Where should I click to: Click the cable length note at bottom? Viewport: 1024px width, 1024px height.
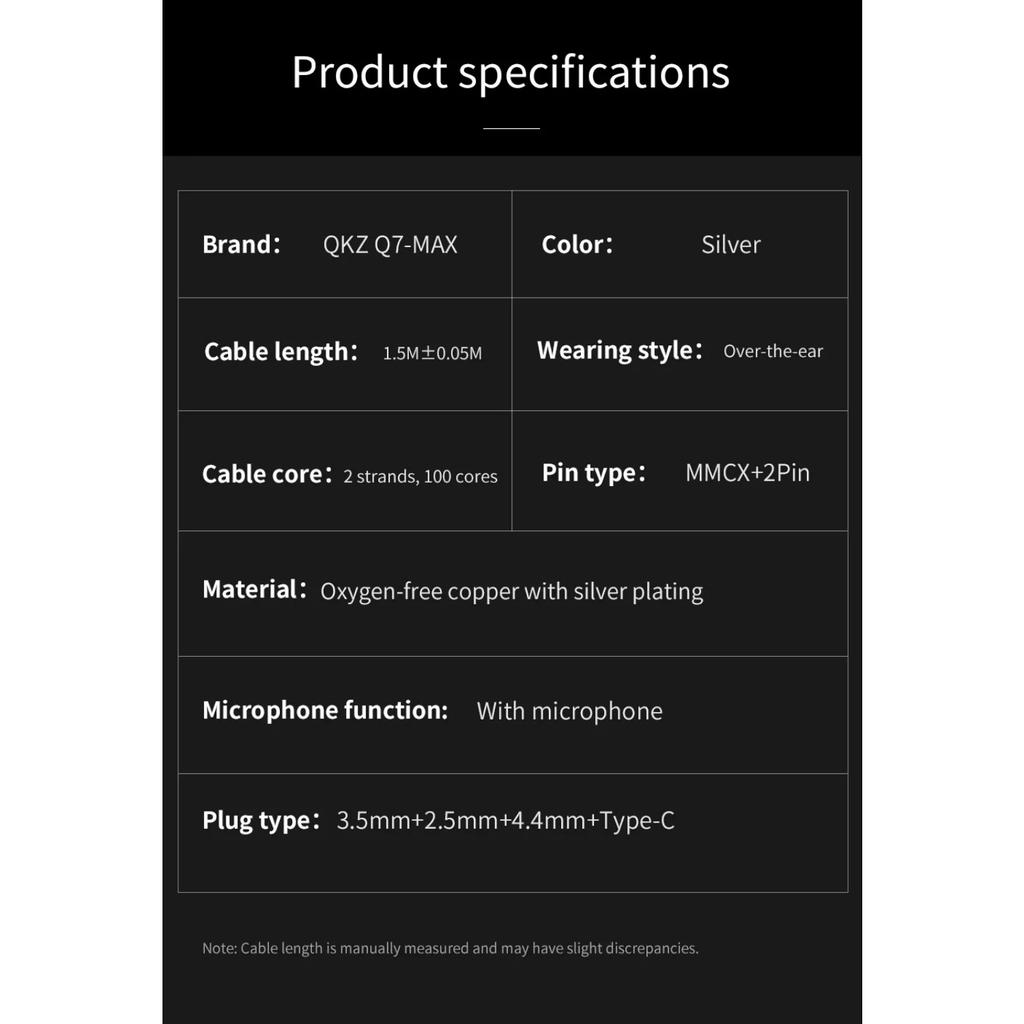click(450, 948)
